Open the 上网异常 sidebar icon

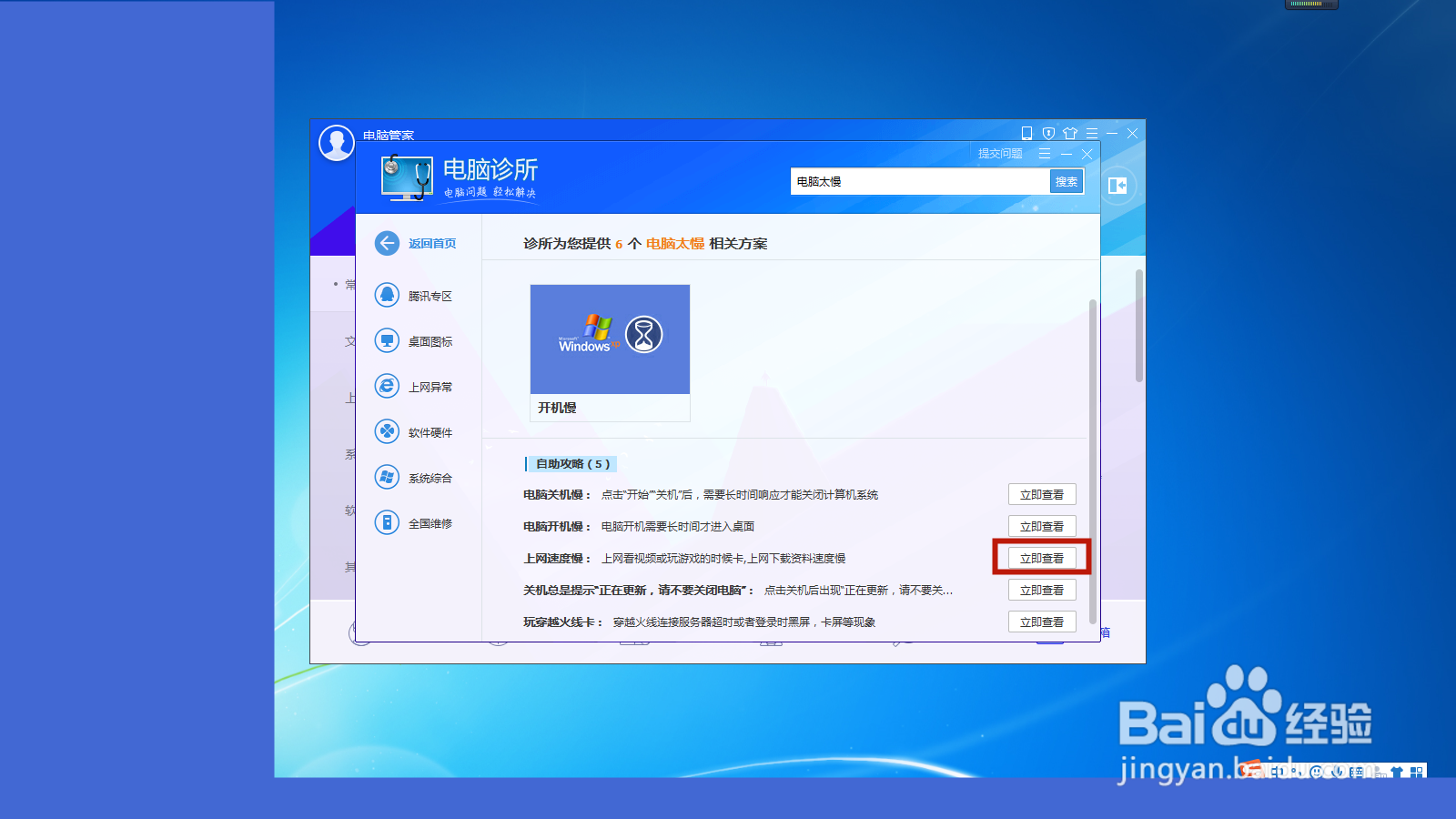(387, 386)
